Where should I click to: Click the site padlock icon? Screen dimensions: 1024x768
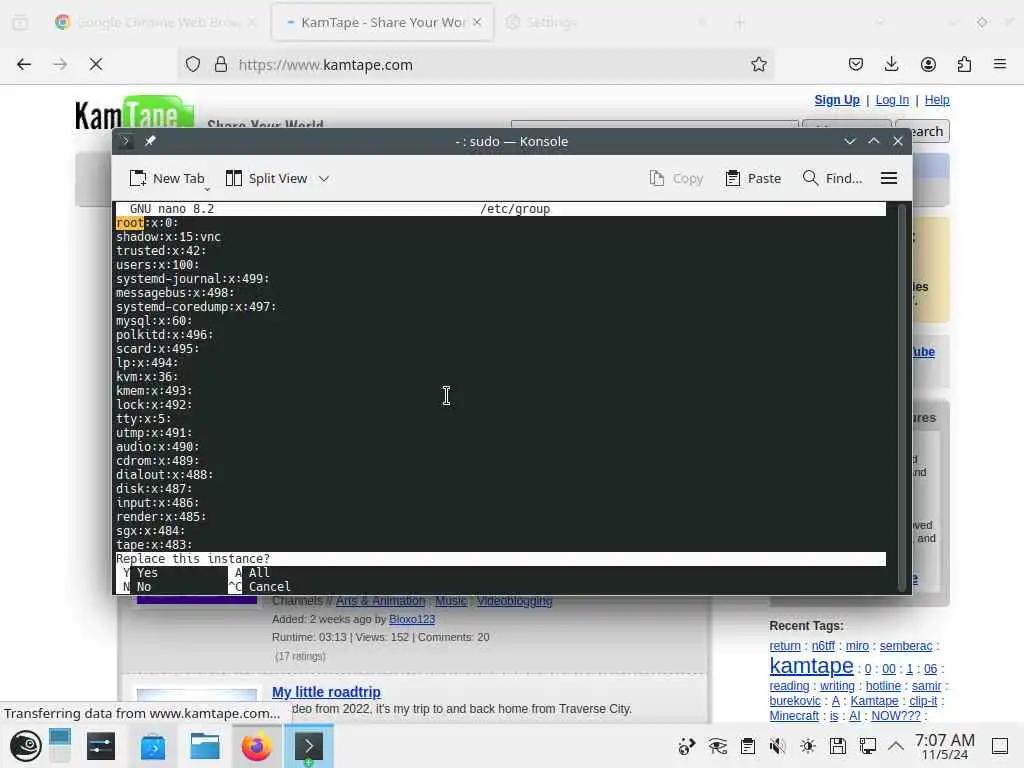[221, 64]
